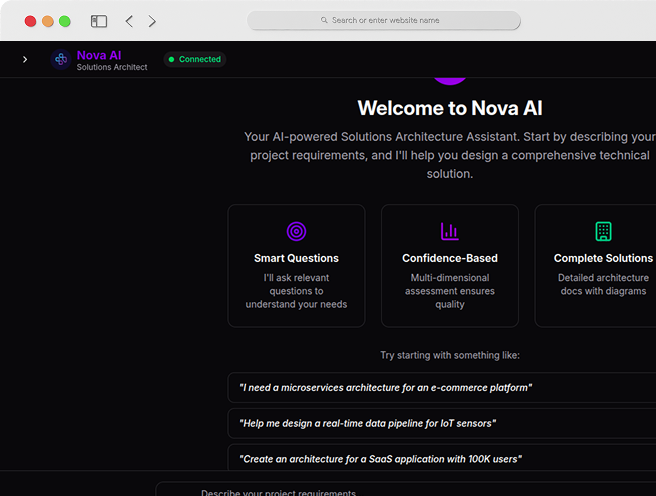Choose the microservices e-commerce example prompt
This screenshot has height=496, width=656.
point(442,388)
